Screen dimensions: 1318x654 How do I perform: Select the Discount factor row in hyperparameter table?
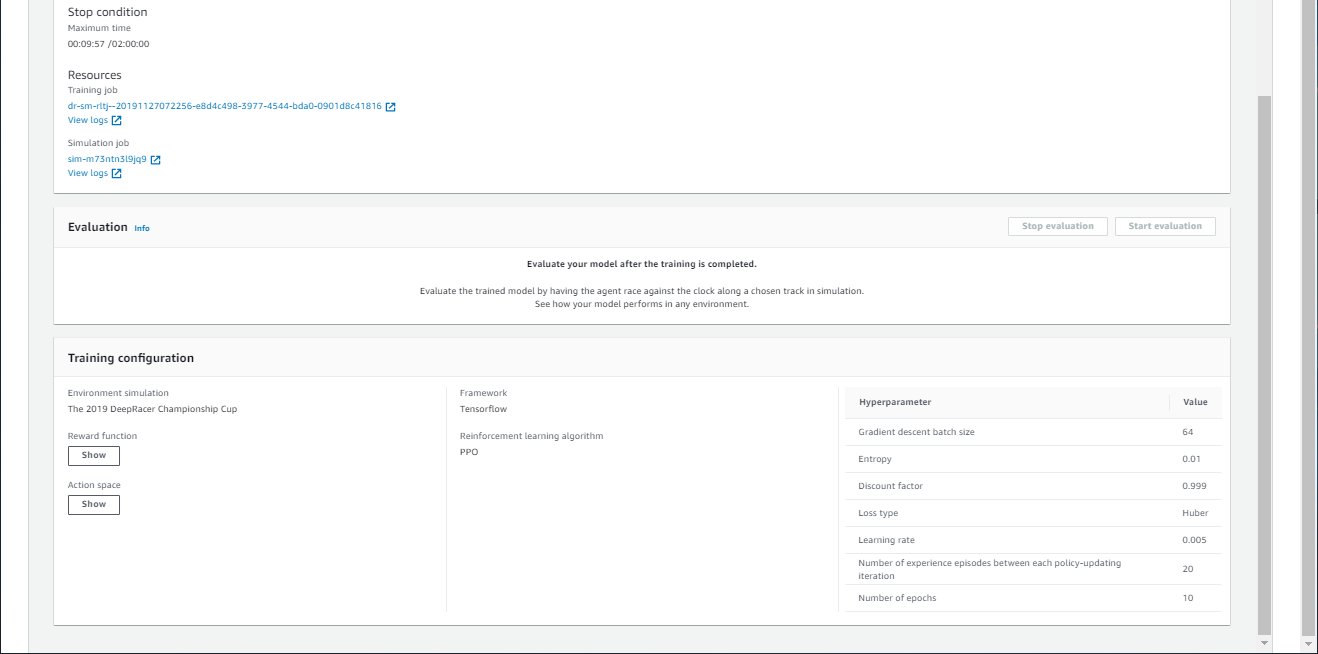tap(1033, 487)
